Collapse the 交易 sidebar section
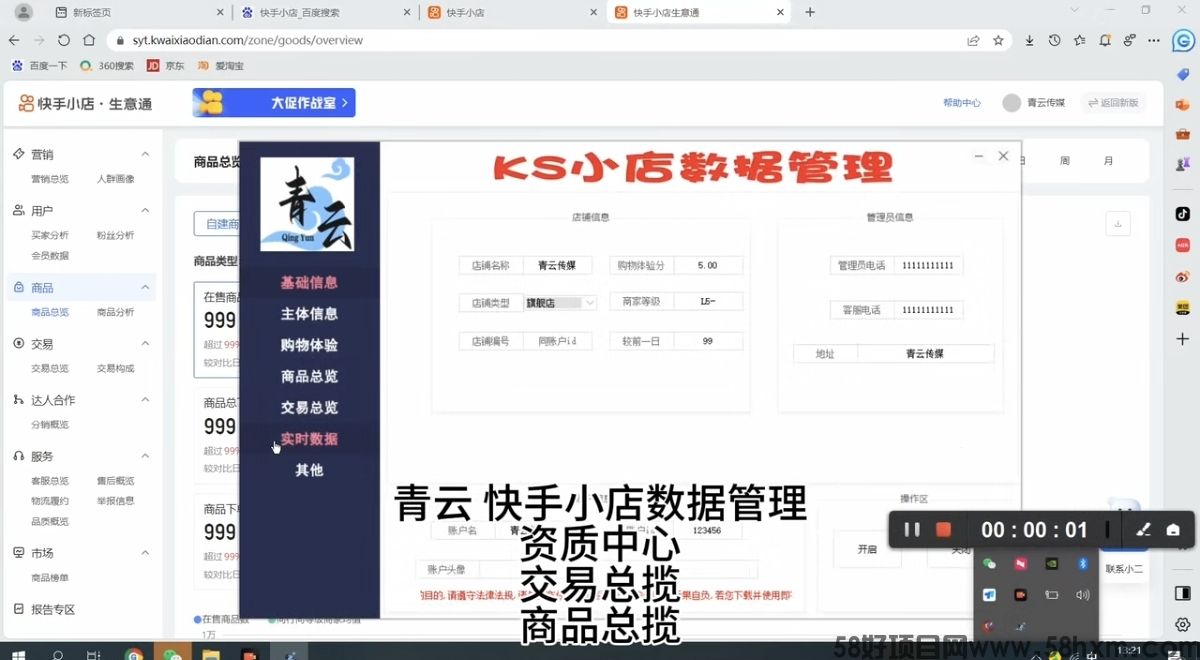 [145, 344]
